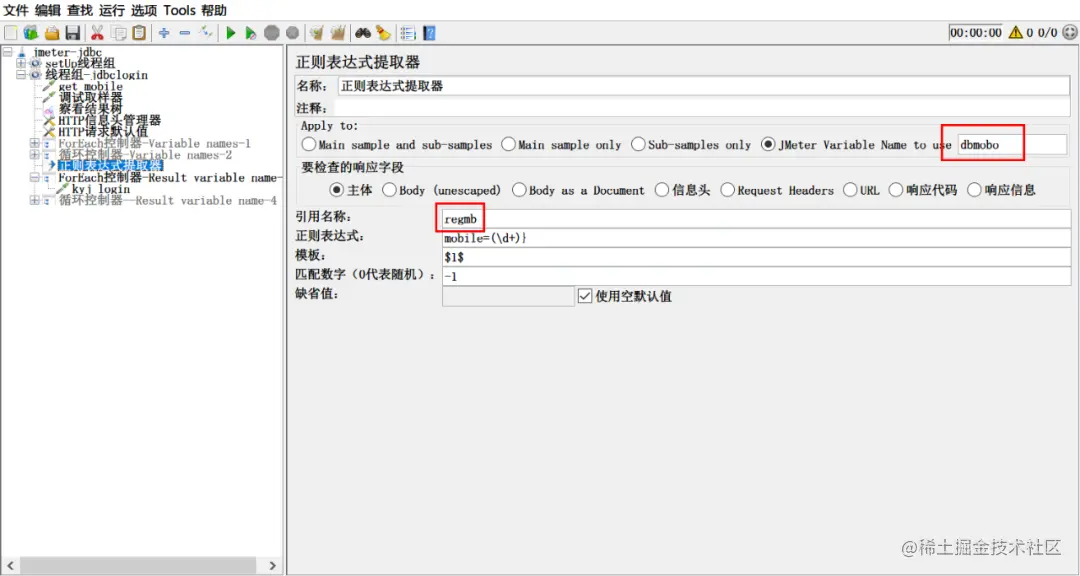This screenshot has width=1080, height=576.
Task: Click the Cut scissors icon
Action: click(x=97, y=32)
